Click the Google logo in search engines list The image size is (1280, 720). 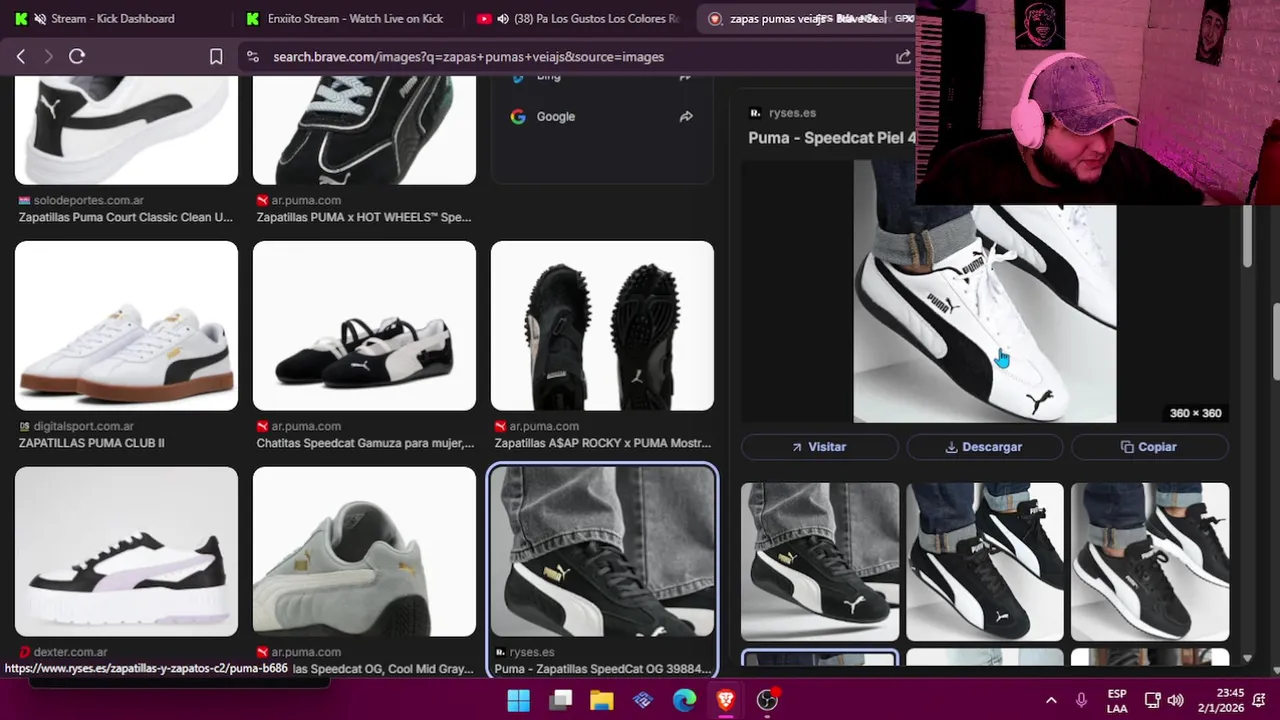point(518,117)
